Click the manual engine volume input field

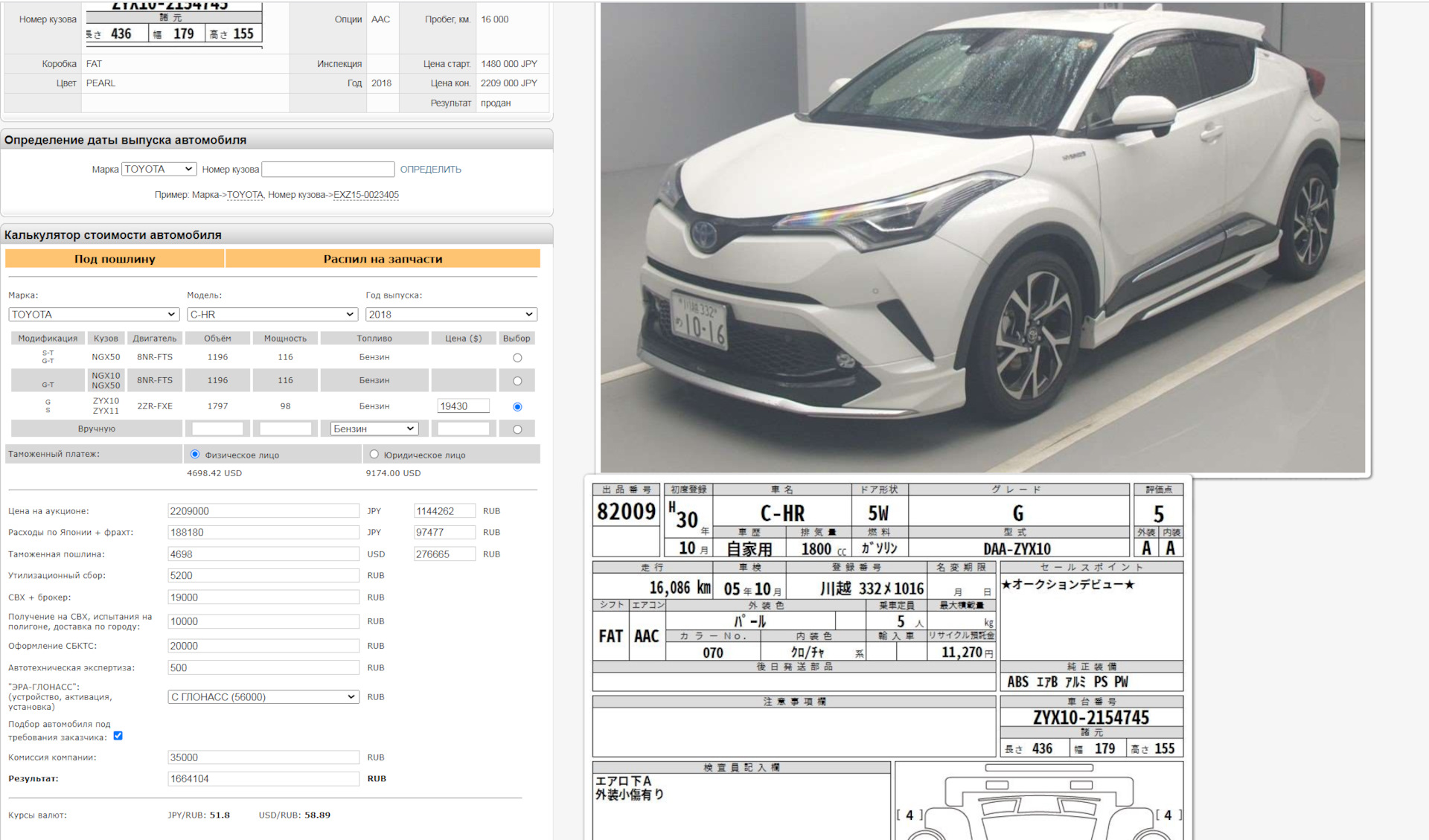217,429
